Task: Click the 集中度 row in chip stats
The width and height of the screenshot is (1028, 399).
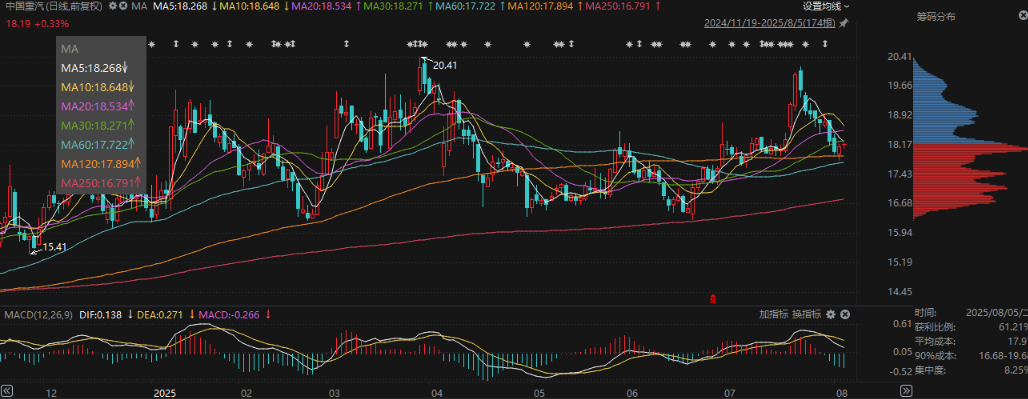Action: (x=971, y=370)
